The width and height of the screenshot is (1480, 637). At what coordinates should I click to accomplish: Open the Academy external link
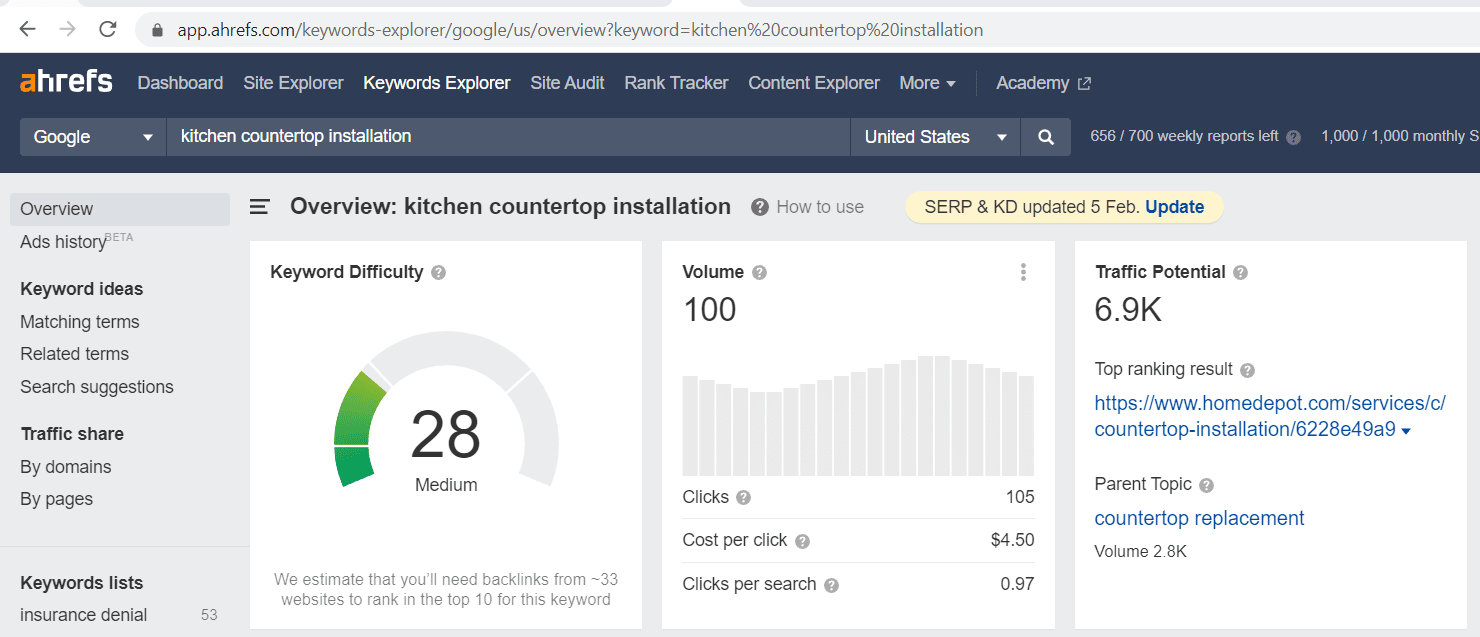[1043, 83]
